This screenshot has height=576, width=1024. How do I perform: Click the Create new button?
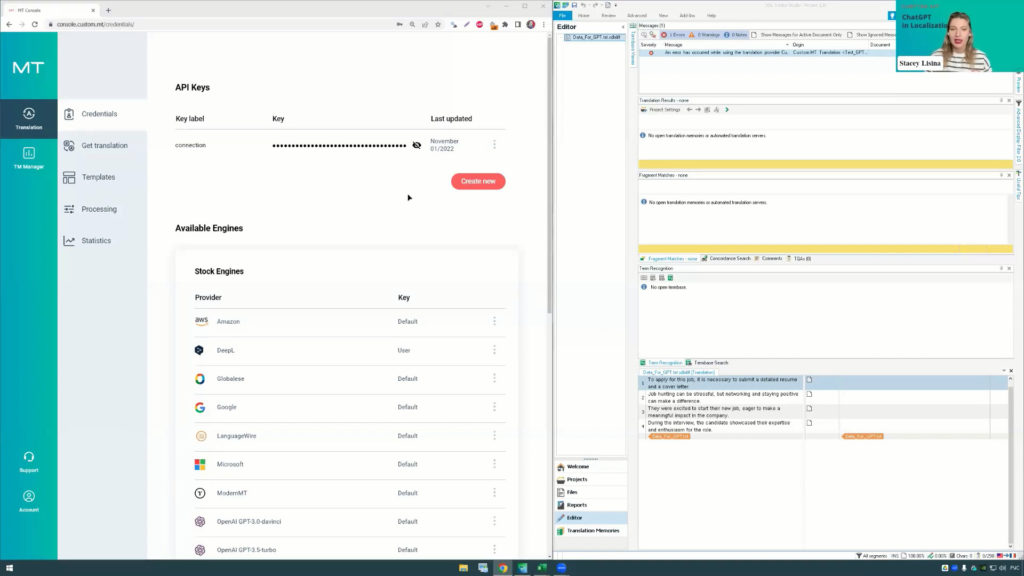pyautogui.click(x=478, y=181)
